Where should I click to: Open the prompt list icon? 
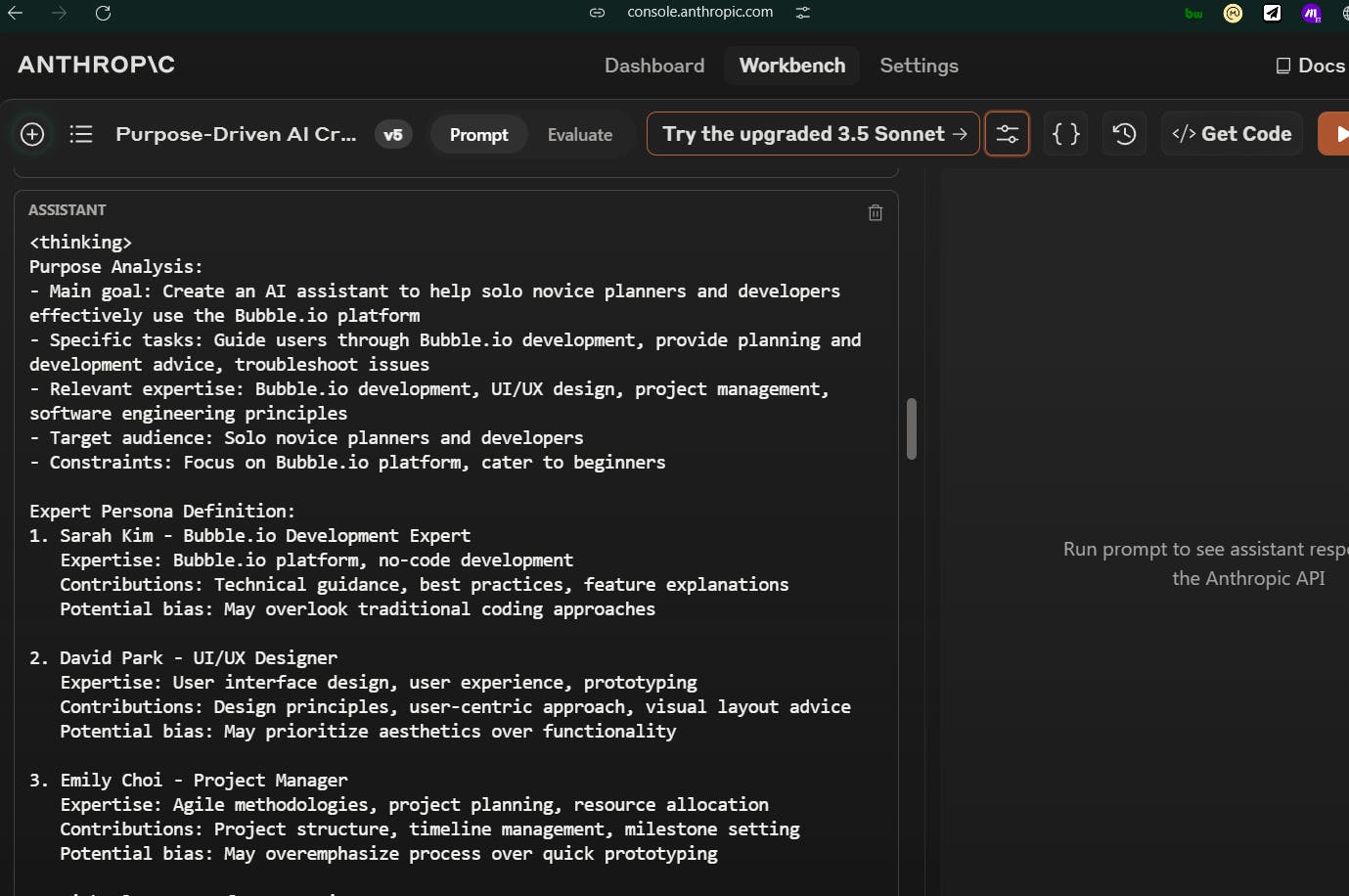(x=81, y=134)
